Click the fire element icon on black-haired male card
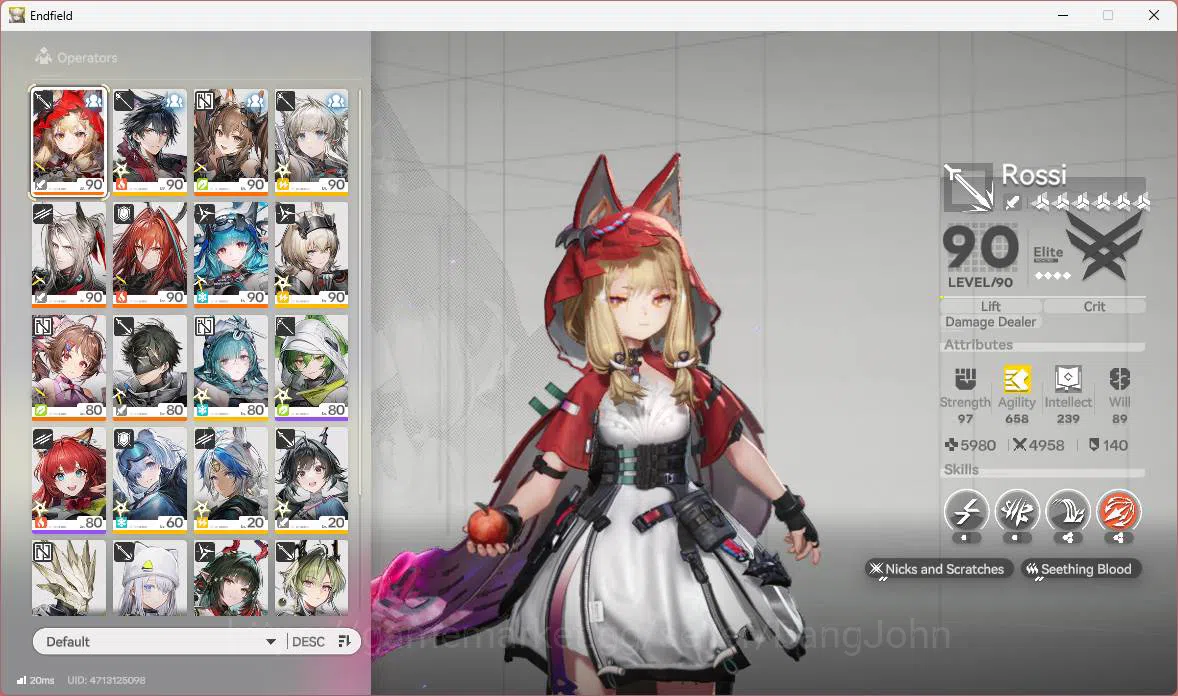Viewport: 1178px width, 696px height. (121, 184)
